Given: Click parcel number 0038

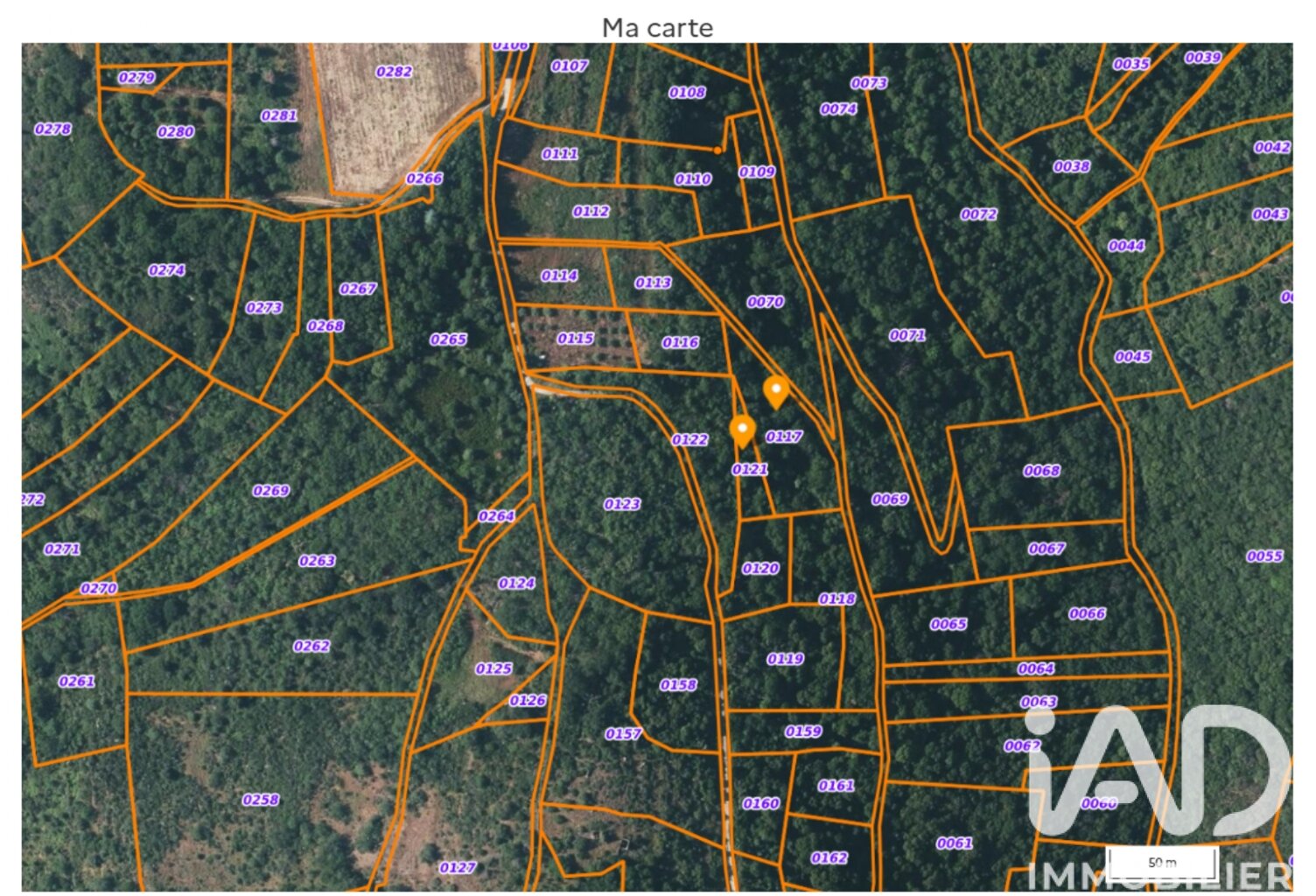Looking at the screenshot, I should (1071, 166).
